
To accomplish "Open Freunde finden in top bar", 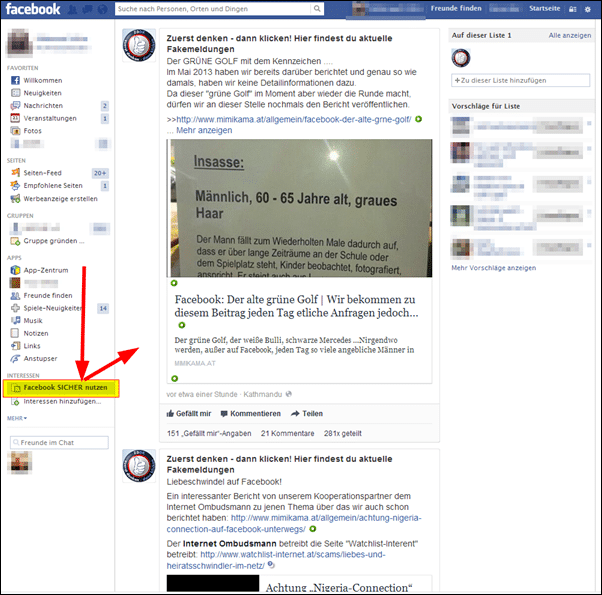I will pos(456,8).
